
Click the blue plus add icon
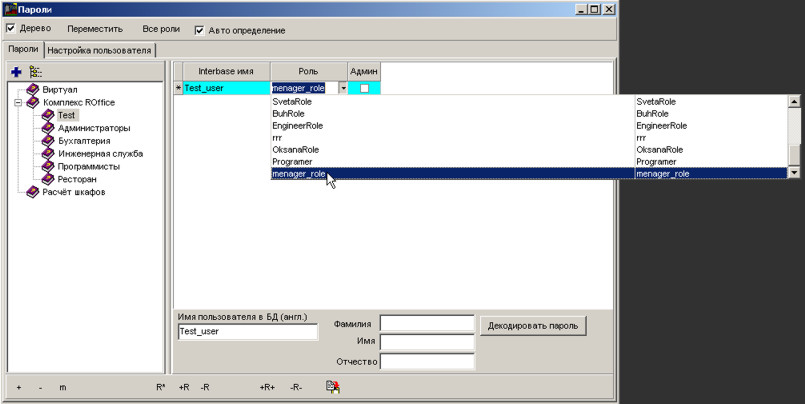pos(16,72)
